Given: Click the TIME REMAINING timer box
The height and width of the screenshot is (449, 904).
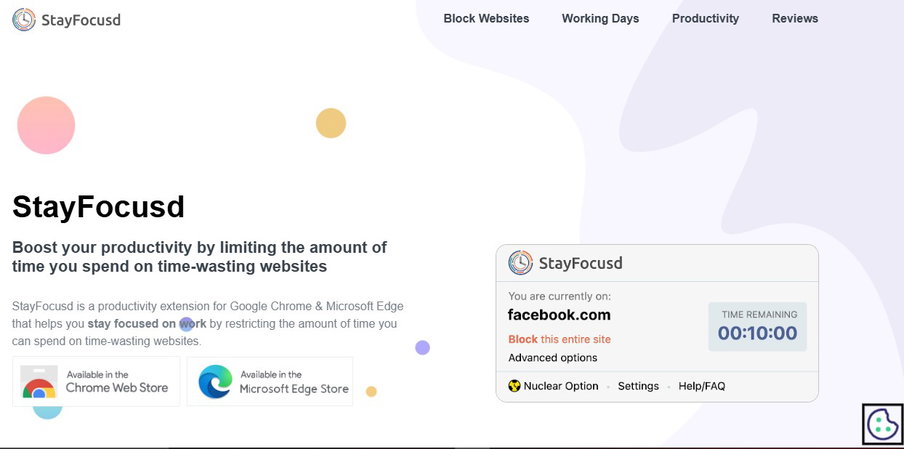Looking at the screenshot, I should coord(757,326).
